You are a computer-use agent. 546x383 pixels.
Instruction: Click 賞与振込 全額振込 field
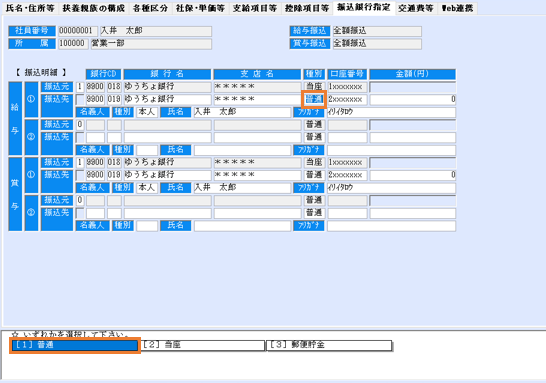[x=377, y=44]
